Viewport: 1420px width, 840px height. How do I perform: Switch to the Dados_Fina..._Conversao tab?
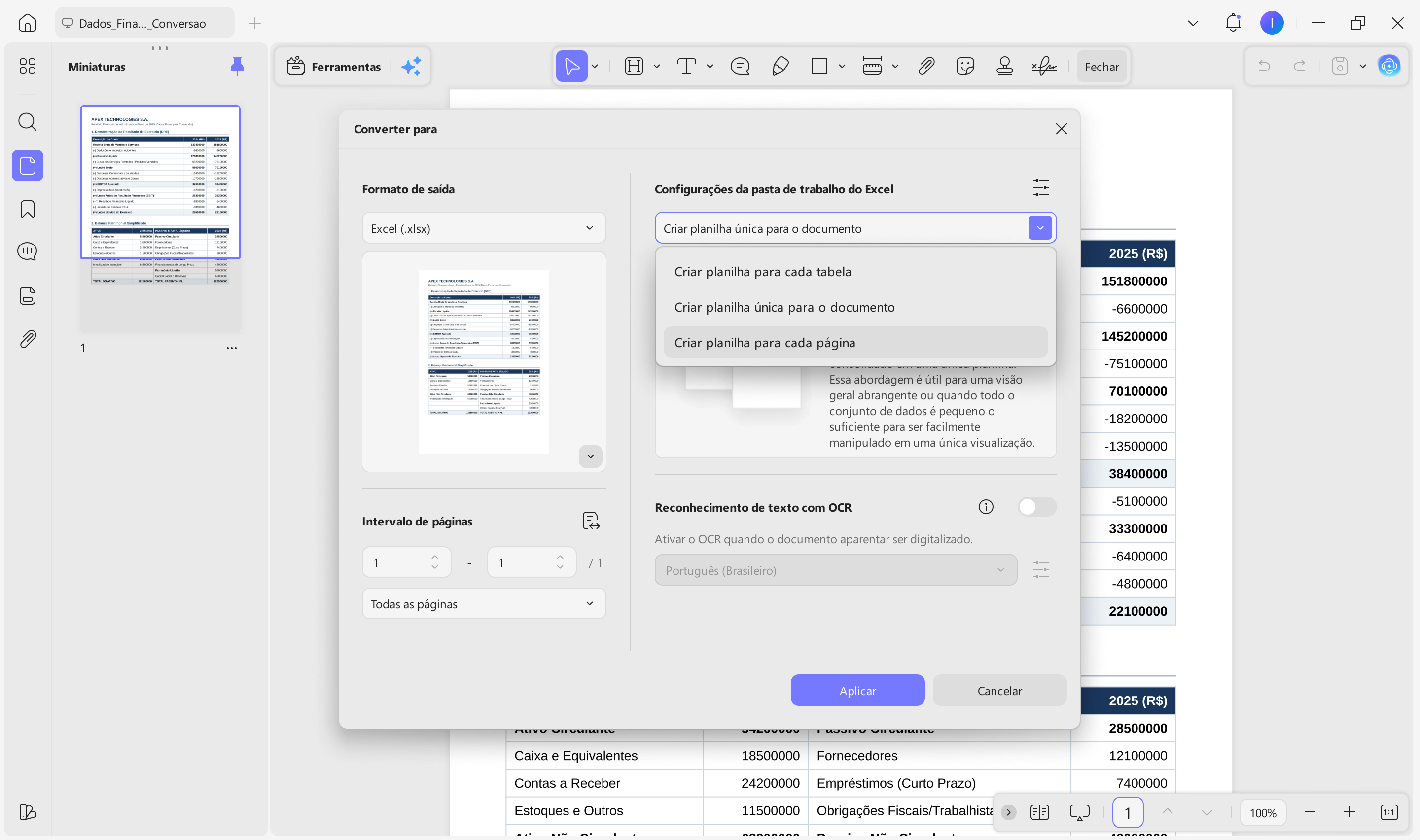pyautogui.click(x=144, y=23)
